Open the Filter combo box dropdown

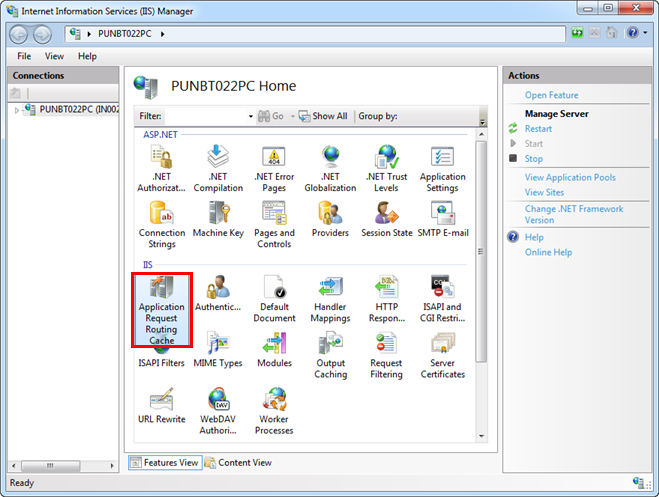250,116
